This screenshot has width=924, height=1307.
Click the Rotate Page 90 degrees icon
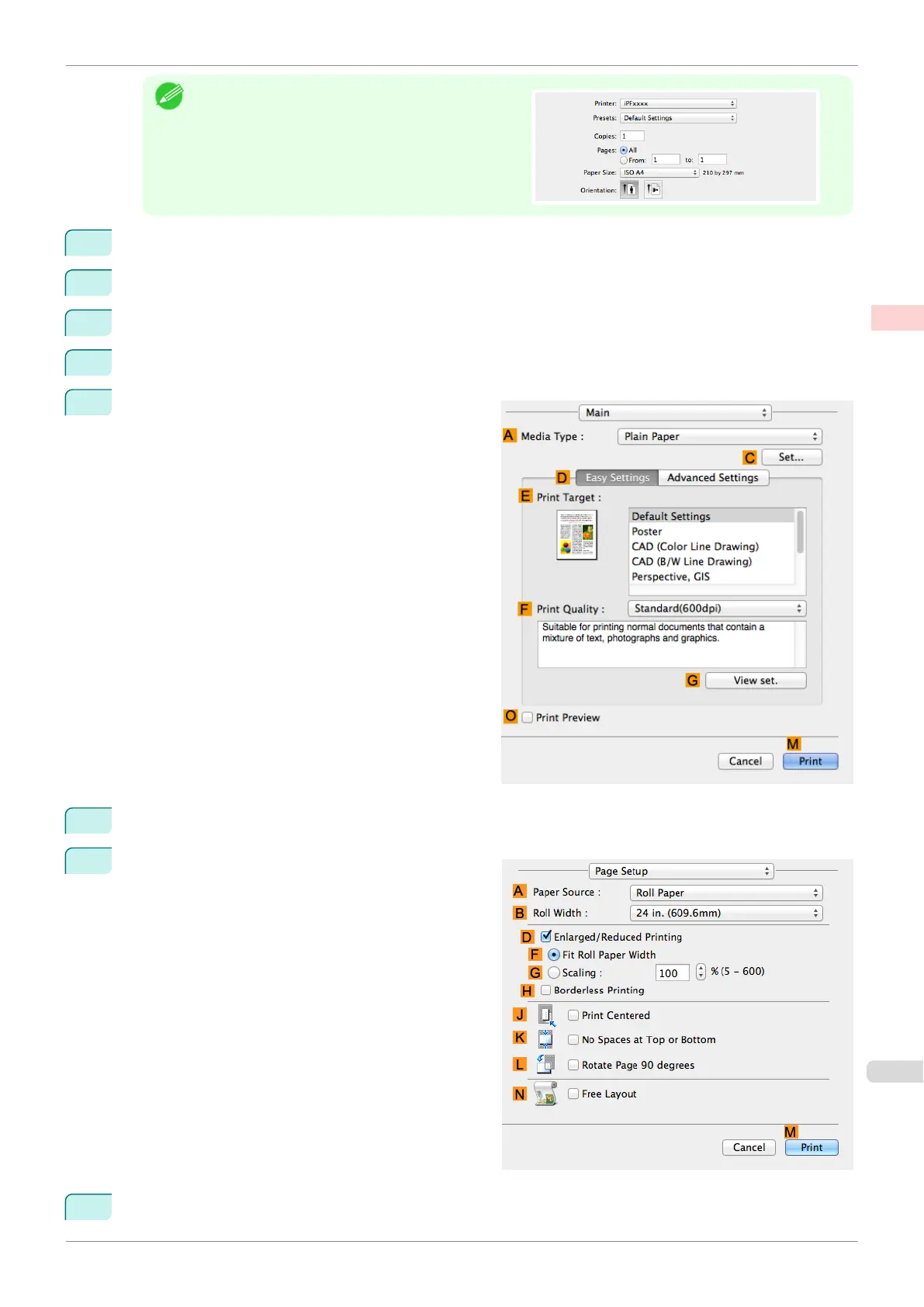pyautogui.click(x=545, y=1064)
